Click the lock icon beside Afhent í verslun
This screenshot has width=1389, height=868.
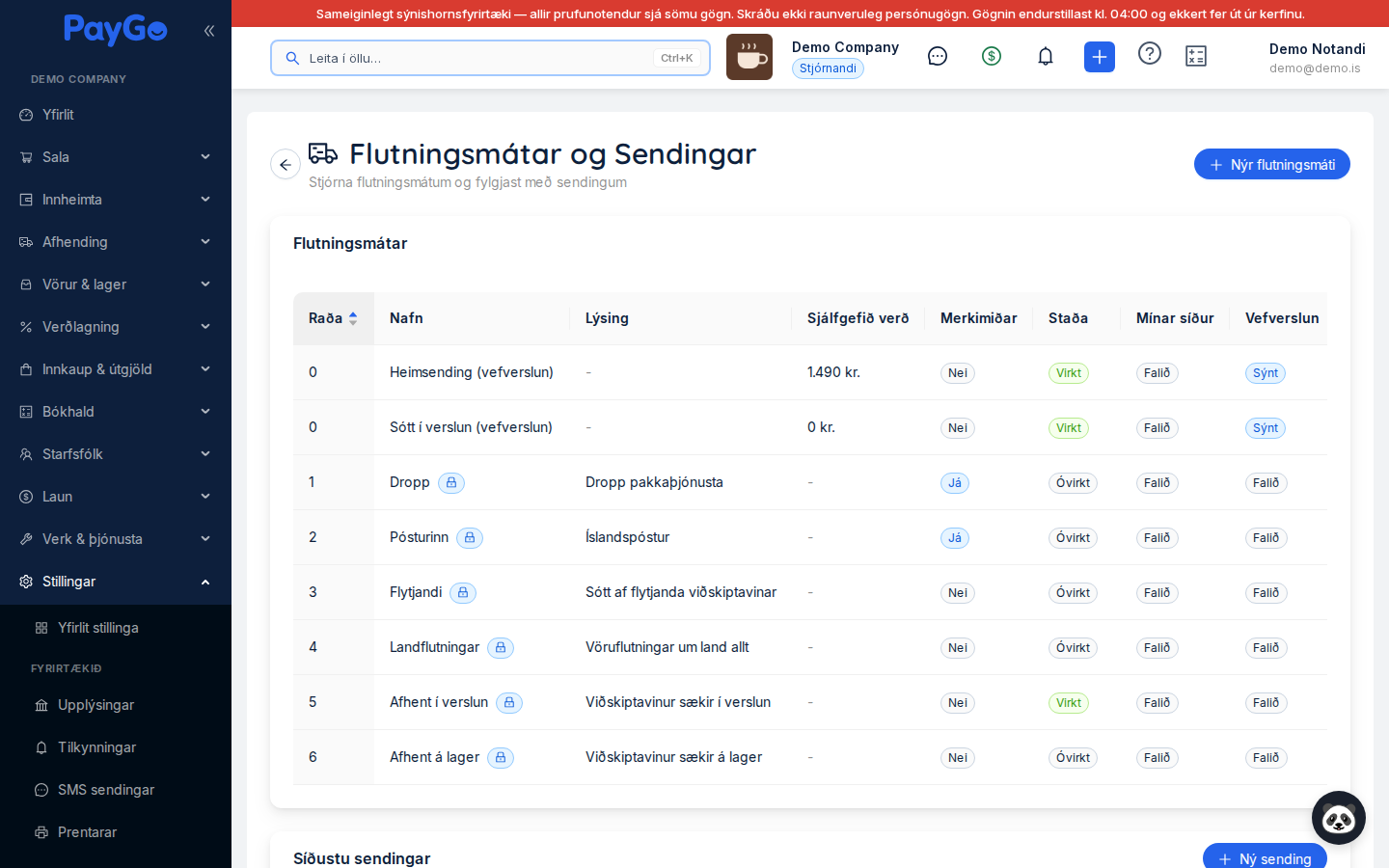[x=509, y=702]
